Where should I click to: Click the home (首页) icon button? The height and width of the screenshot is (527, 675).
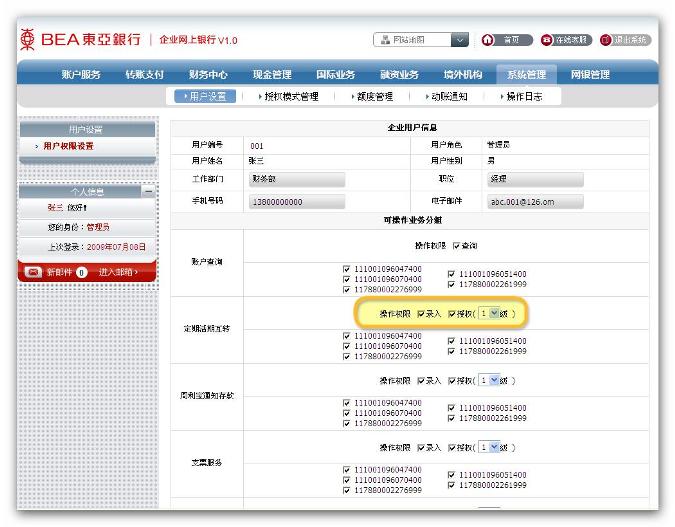489,40
